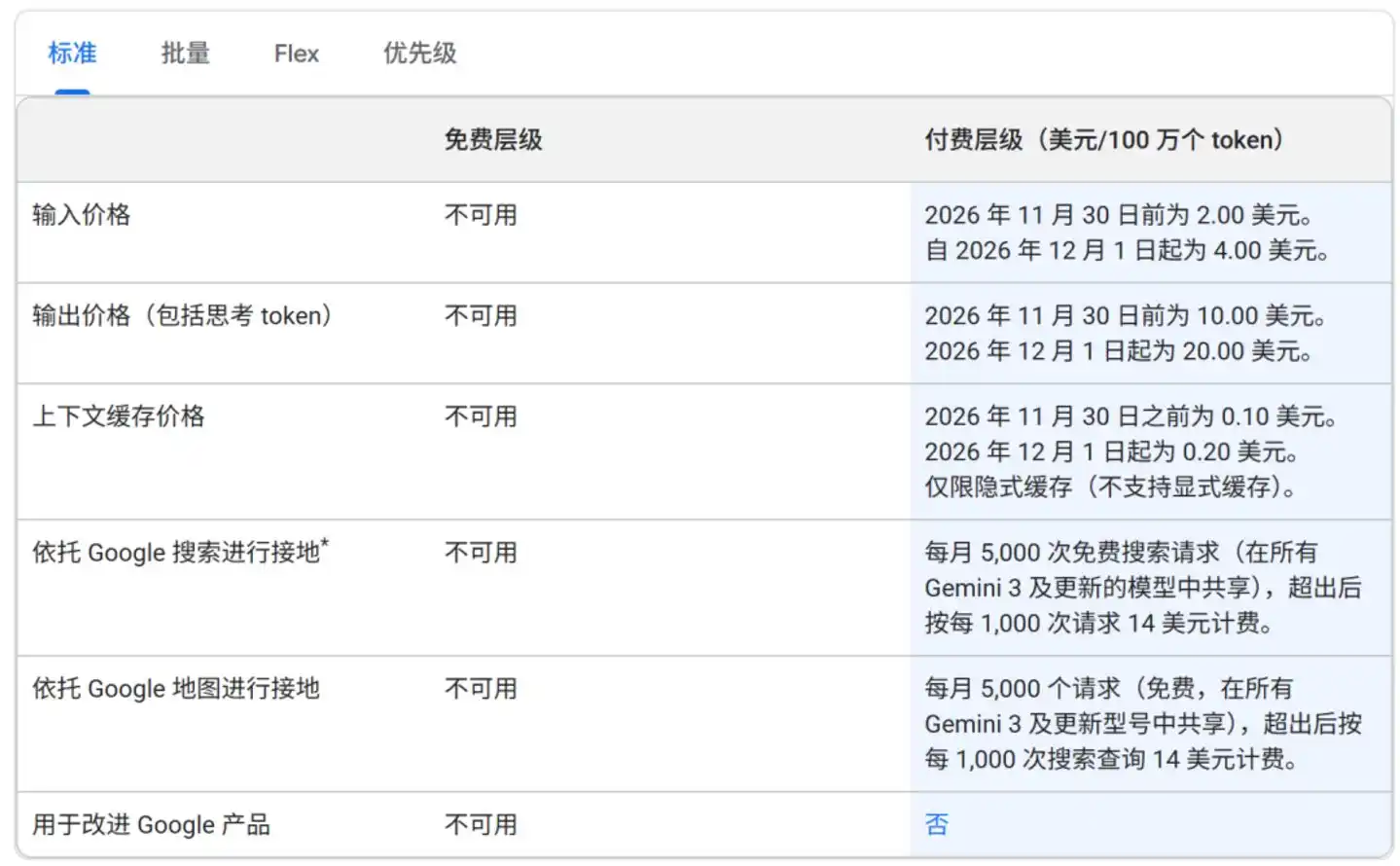1400x866 pixels.
Task: Click the 否 link in the paid column
Action: [x=937, y=825]
